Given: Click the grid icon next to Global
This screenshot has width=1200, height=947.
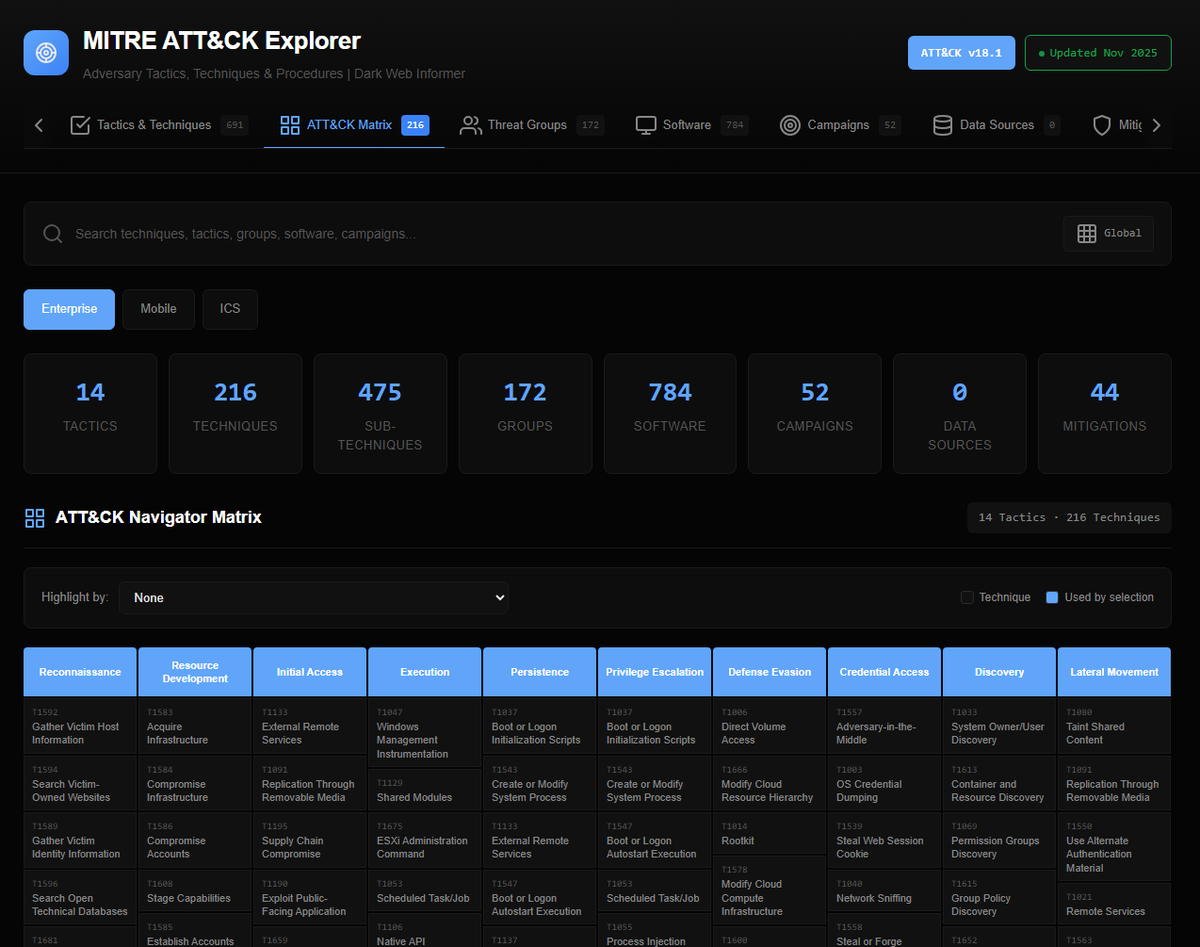Looking at the screenshot, I should click(x=1087, y=233).
